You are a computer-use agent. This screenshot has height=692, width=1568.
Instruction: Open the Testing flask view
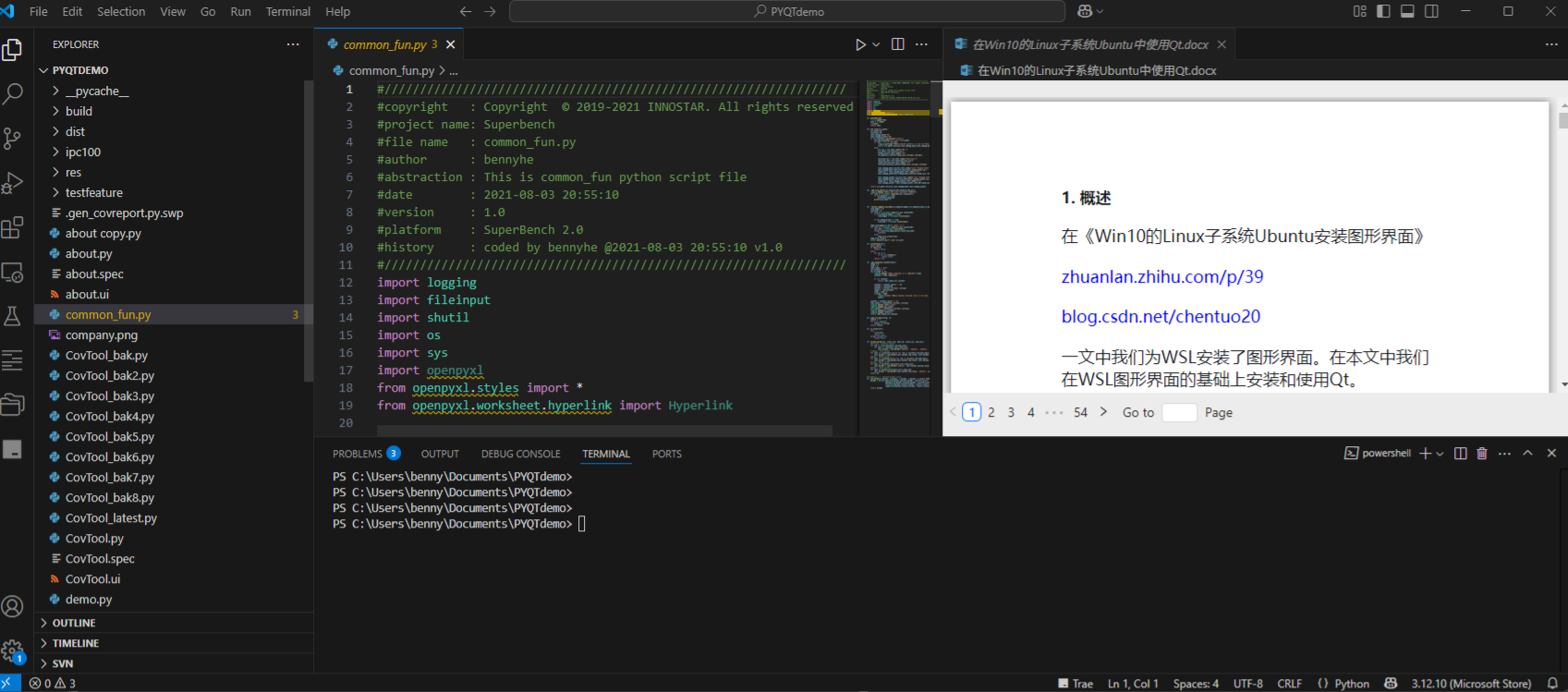[13, 317]
